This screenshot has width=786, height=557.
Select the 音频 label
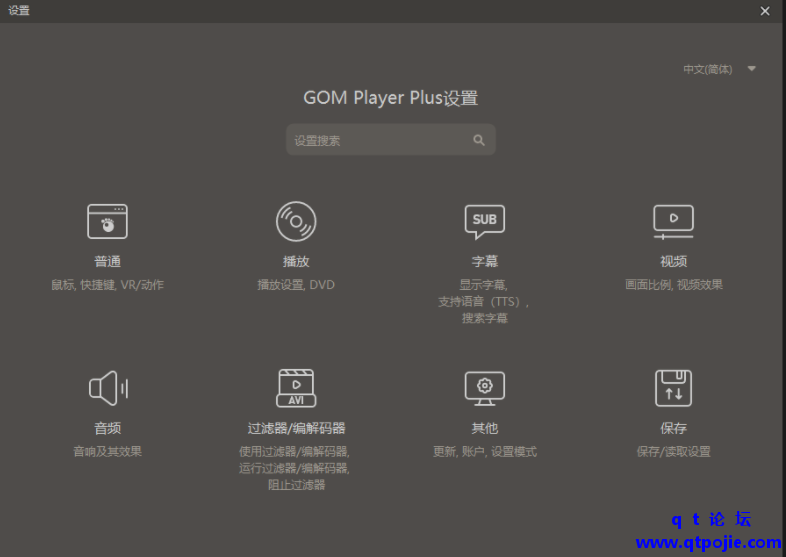tap(107, 428)
